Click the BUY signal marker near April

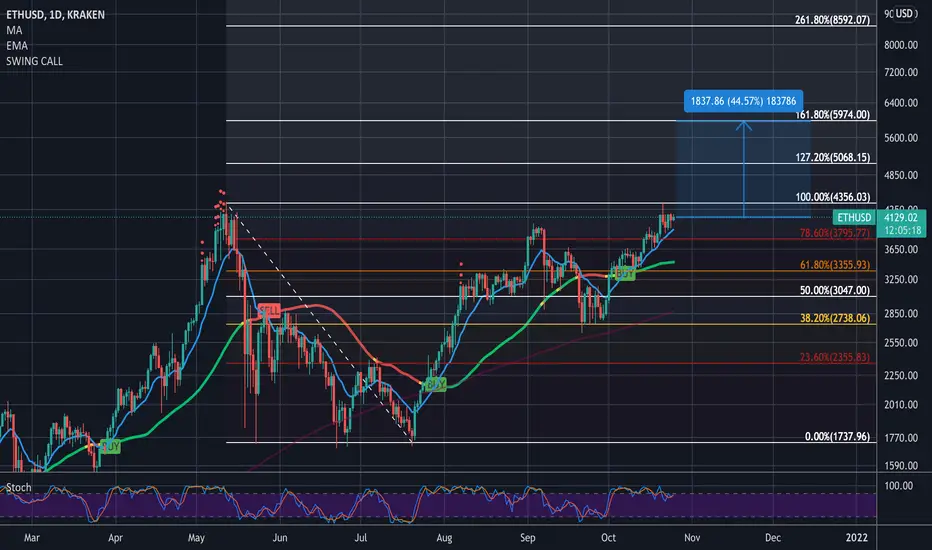pyautogui.click(x=111, y=446)
